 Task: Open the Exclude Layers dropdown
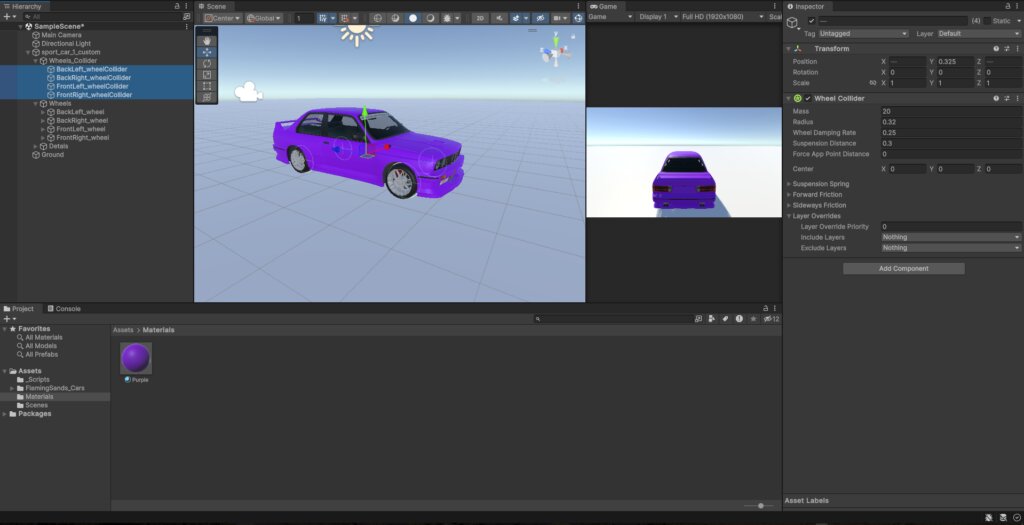[x=950, y=247]
